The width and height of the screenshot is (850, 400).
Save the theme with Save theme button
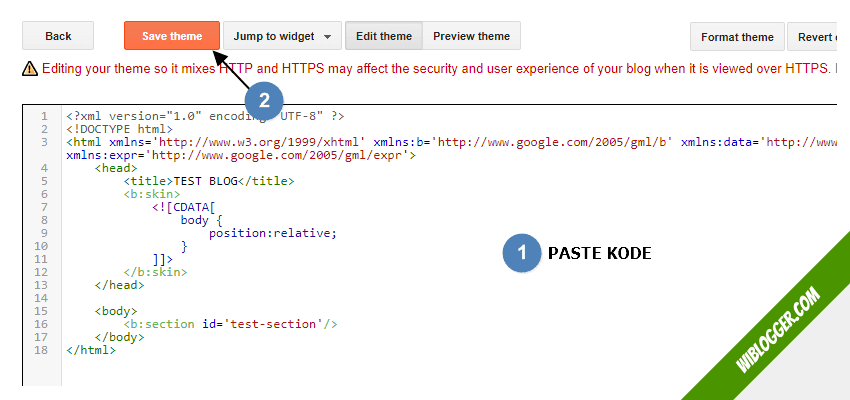pos(172,36)
